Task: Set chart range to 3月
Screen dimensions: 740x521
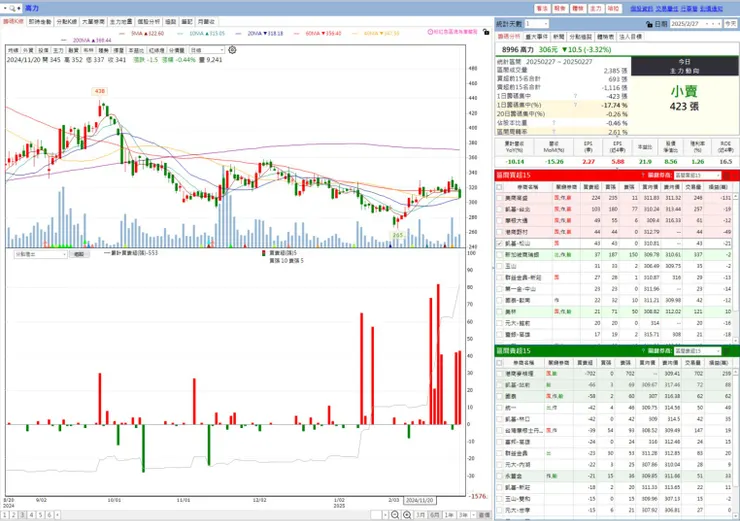Action: coord(420,515)
